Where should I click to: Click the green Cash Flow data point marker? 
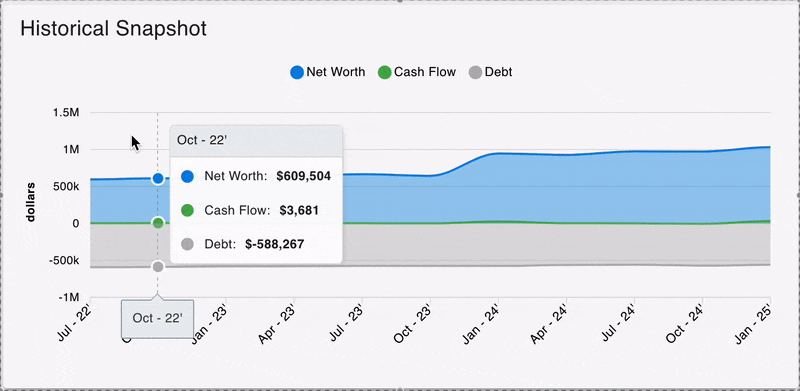158,223
